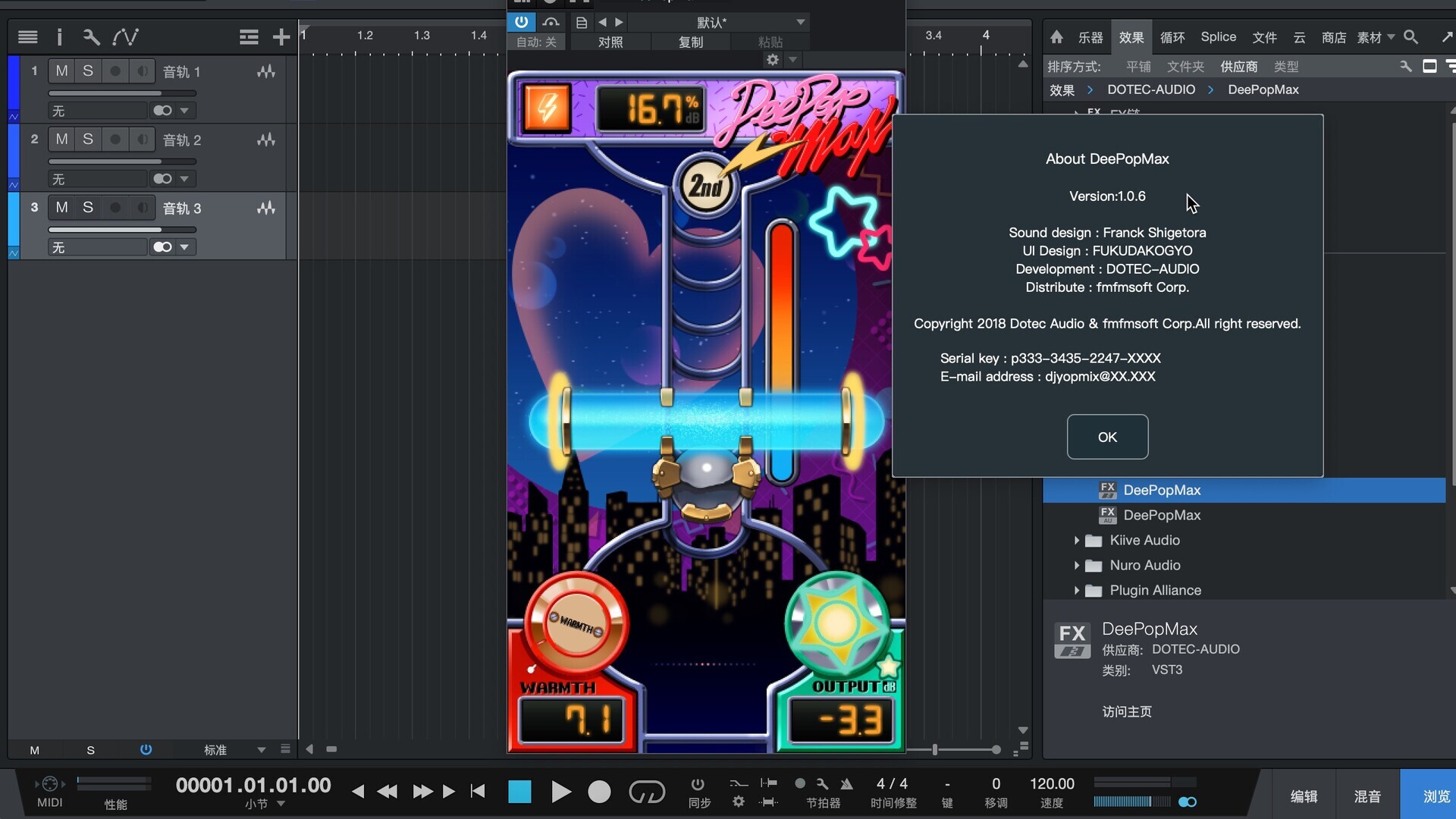
Task: Mute track 音轨 3
Action: point(61,208)
